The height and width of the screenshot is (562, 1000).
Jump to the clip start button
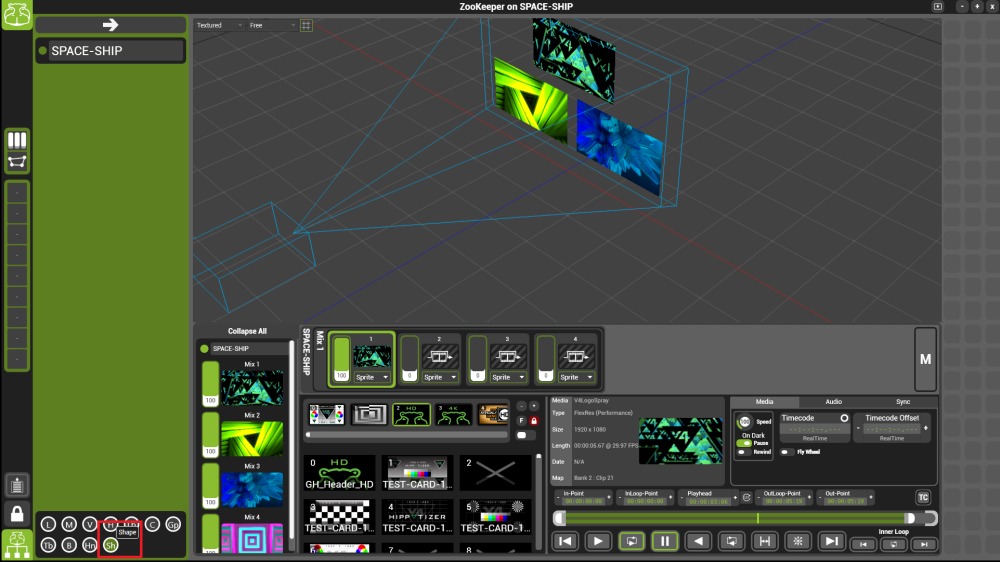pos(564,542)
